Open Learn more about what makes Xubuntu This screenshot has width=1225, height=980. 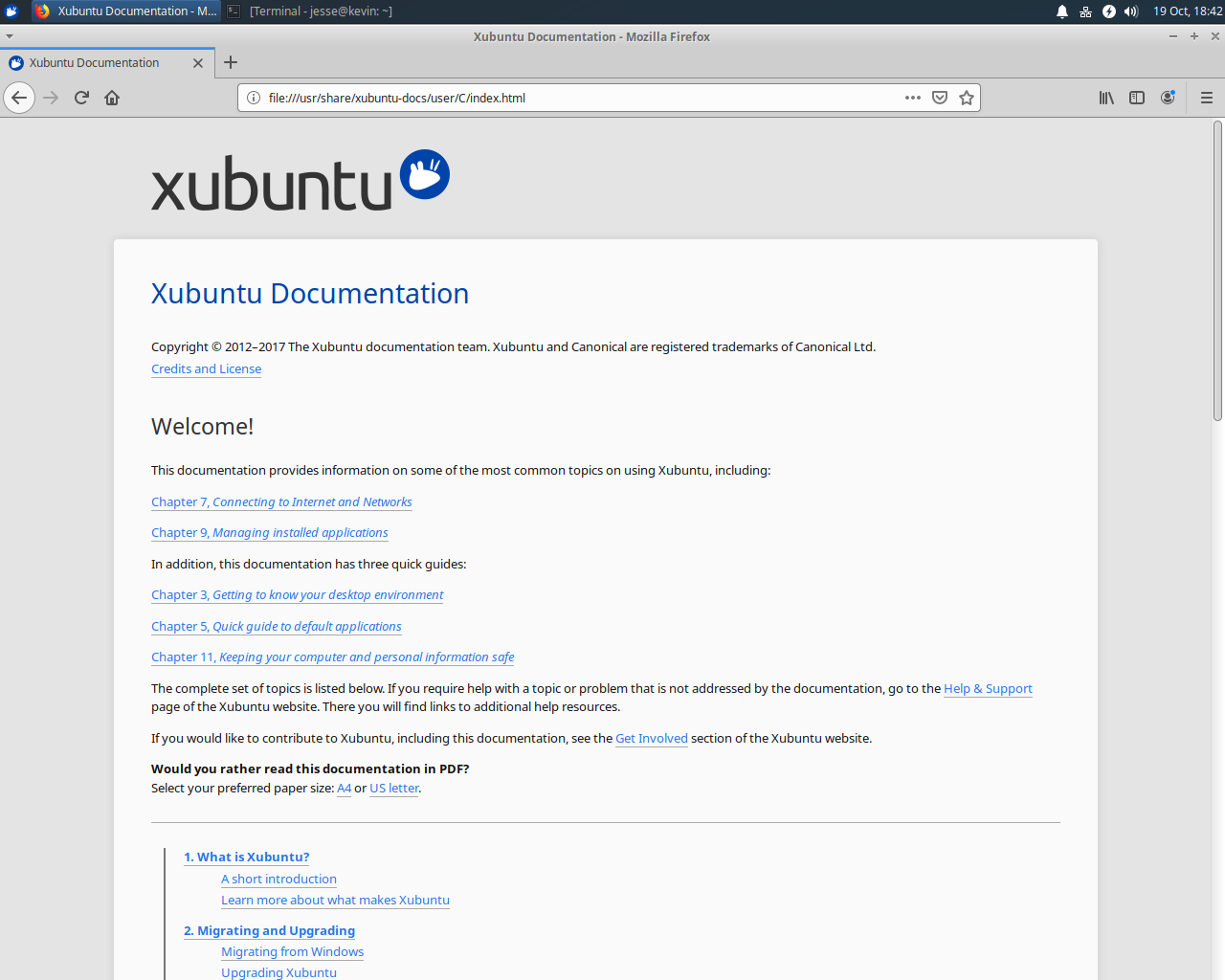[x=335, y=901]
